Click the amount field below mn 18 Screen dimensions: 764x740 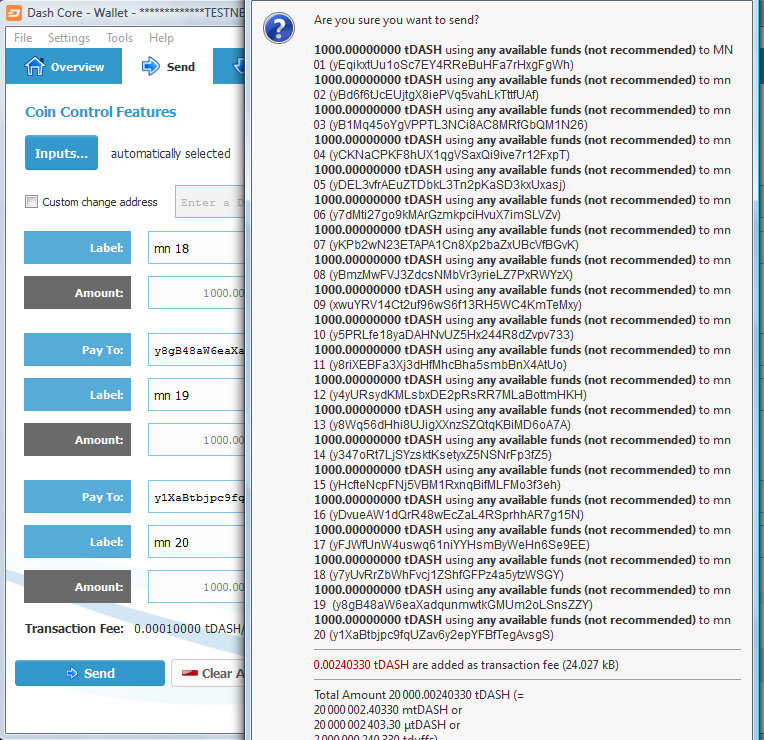(x=196, y=293)
